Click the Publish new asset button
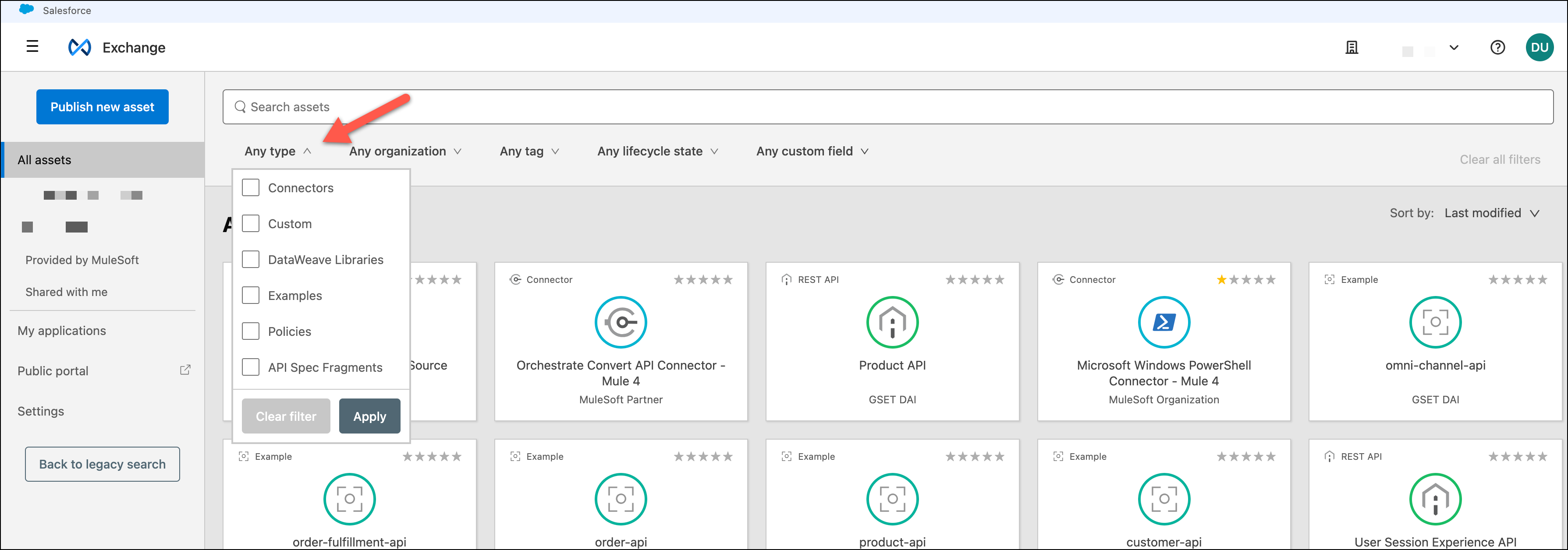Image resolution: width=1568 pixels, height=550 pixels. click(102, 107)
